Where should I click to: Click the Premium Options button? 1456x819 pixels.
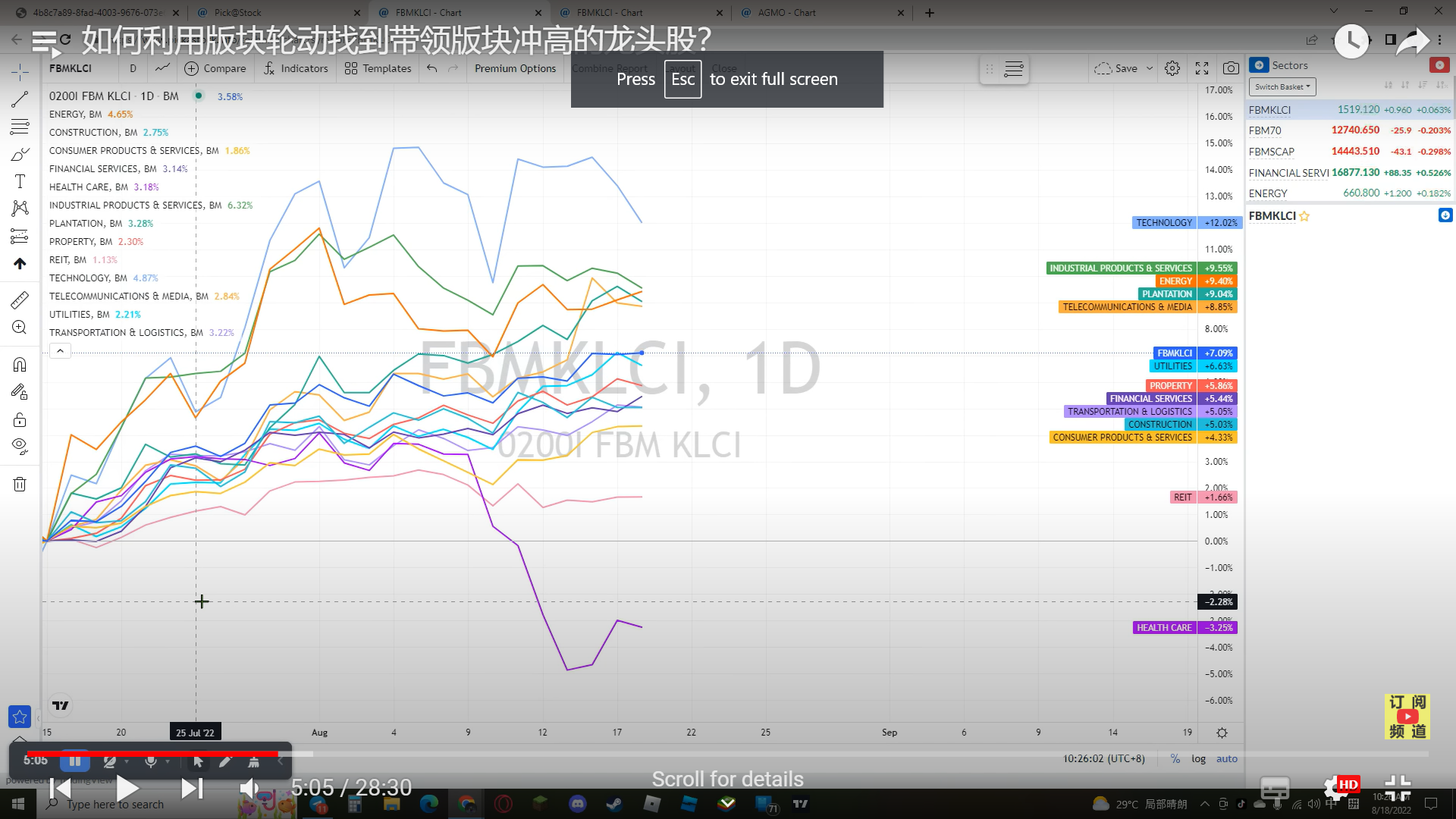[515, 67]
